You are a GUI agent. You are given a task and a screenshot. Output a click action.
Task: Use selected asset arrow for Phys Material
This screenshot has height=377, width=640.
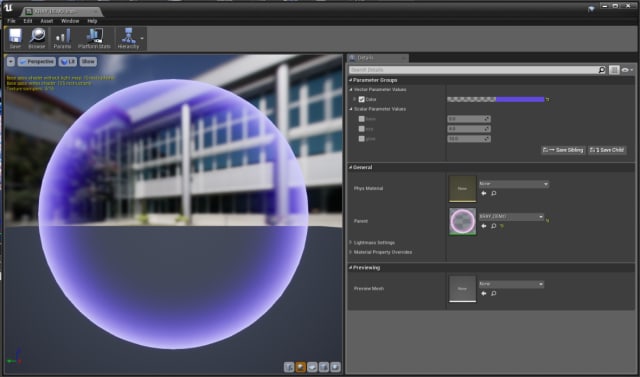484,193
